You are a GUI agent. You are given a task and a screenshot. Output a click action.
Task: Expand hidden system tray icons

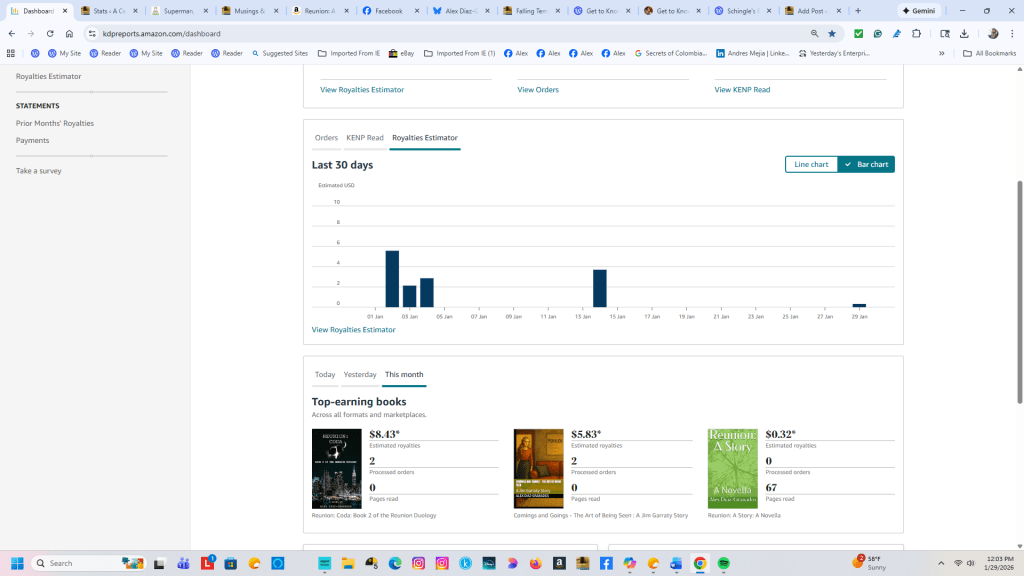click(941, 565)
